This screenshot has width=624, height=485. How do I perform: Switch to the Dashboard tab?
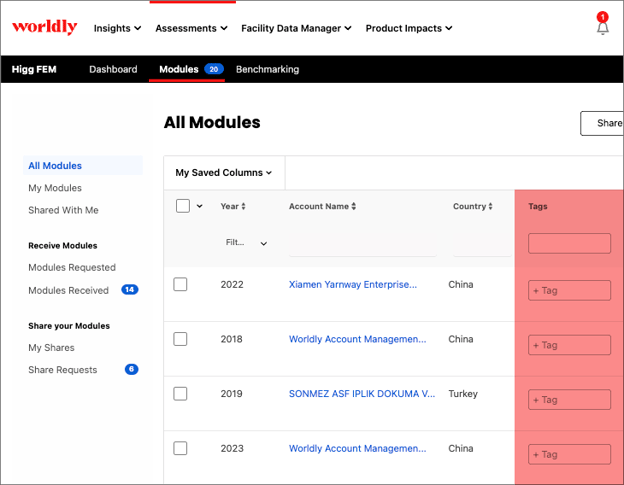click(x=113, y=69)
